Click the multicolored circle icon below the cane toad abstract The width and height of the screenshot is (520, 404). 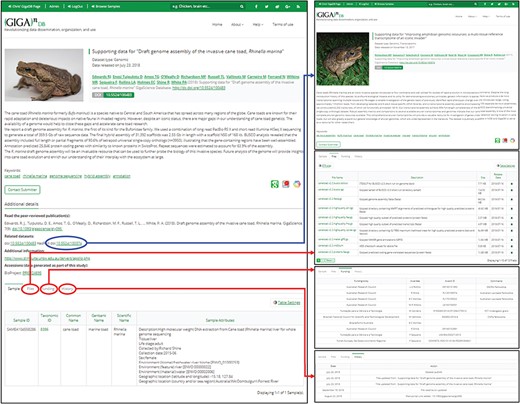[297, 184]
